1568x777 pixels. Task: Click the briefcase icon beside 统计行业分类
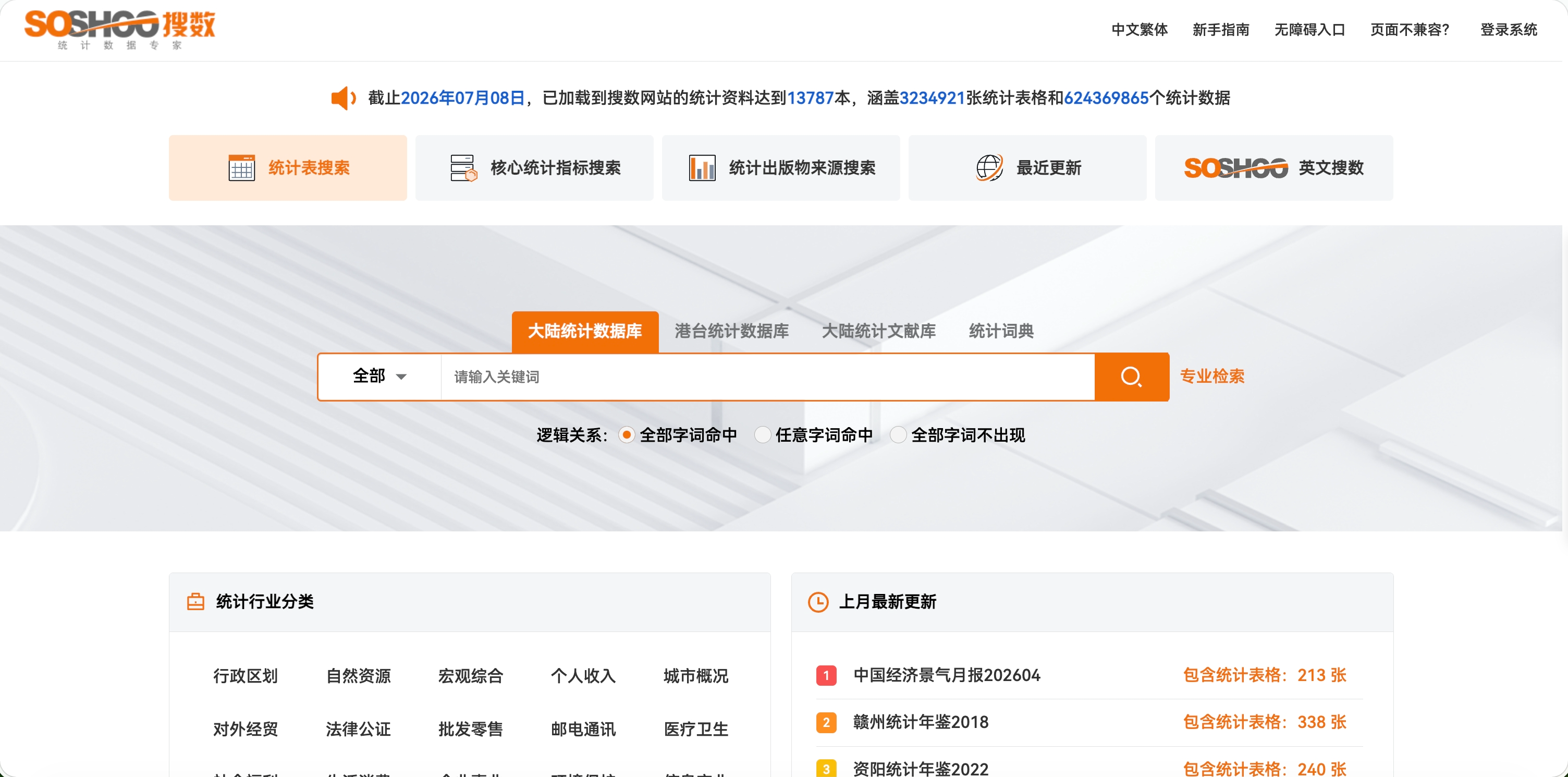tap(195, 602)
